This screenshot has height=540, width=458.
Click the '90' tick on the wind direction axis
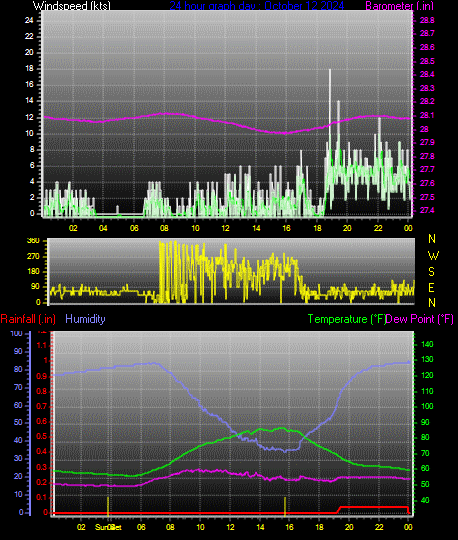pos(35,287)
